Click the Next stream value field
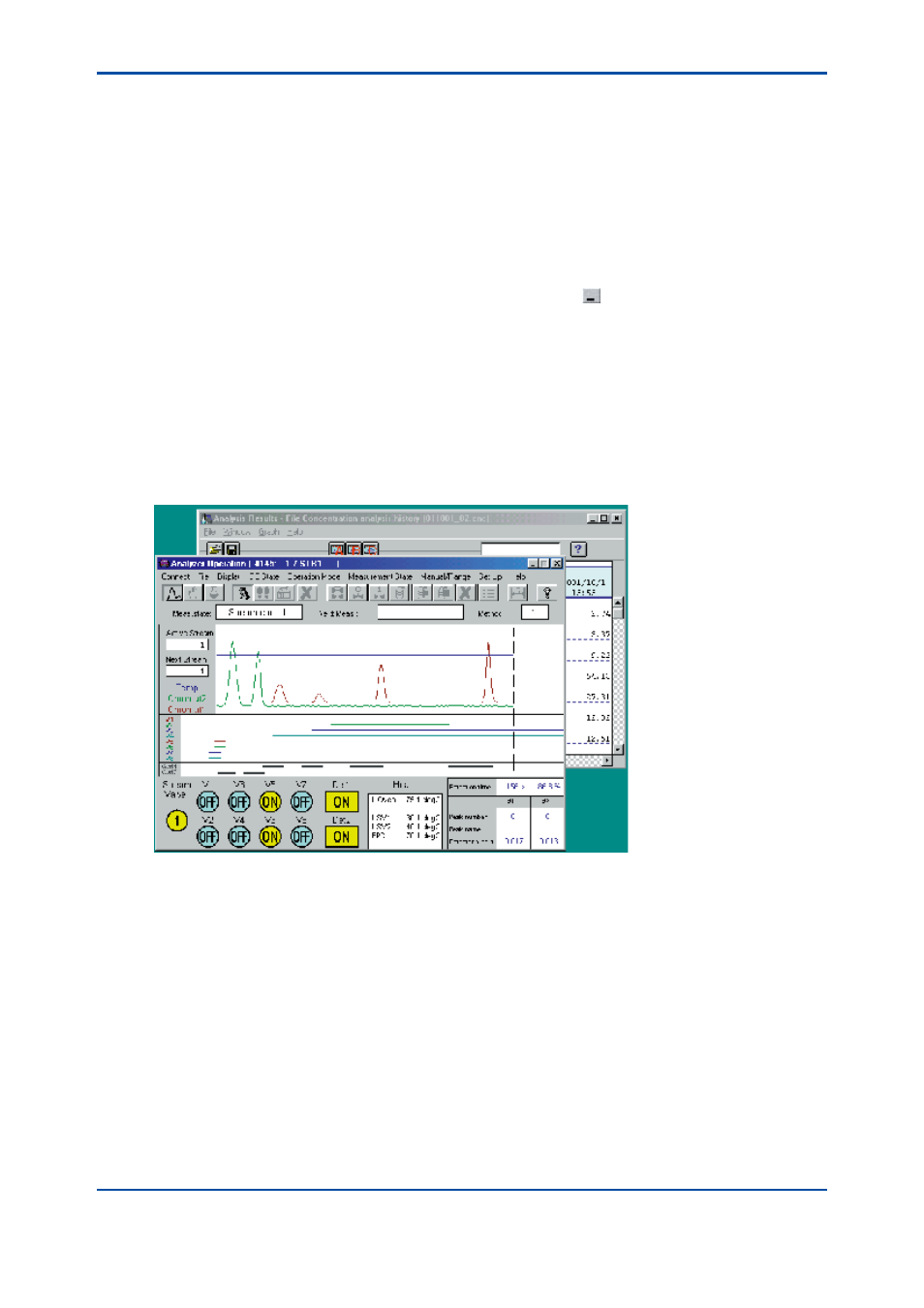Image resolution: width=924 pixels, height=1308 pixels. coord(187,670)
